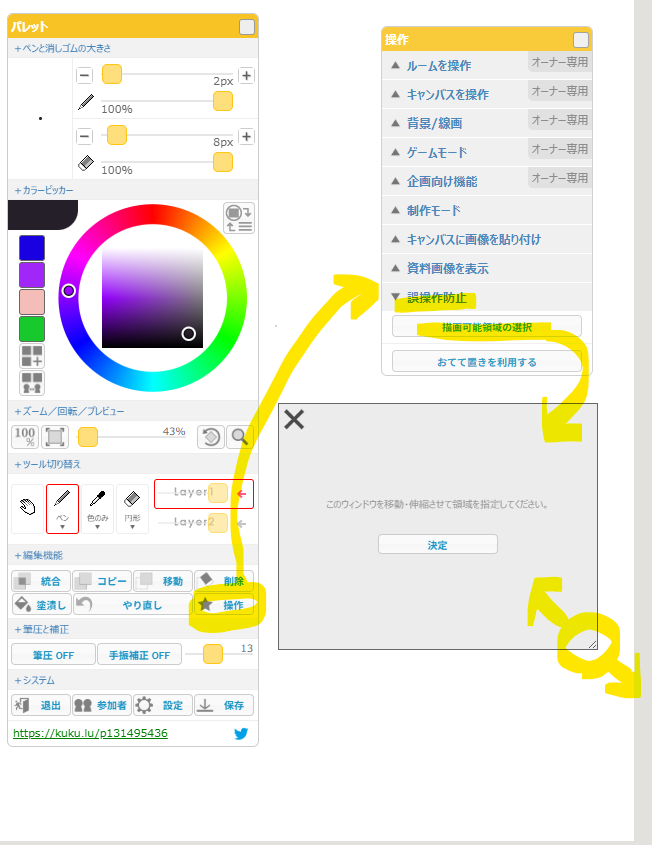The image size is (652, 845).
Task: Expand the 制作モード section
Action: 487,211
